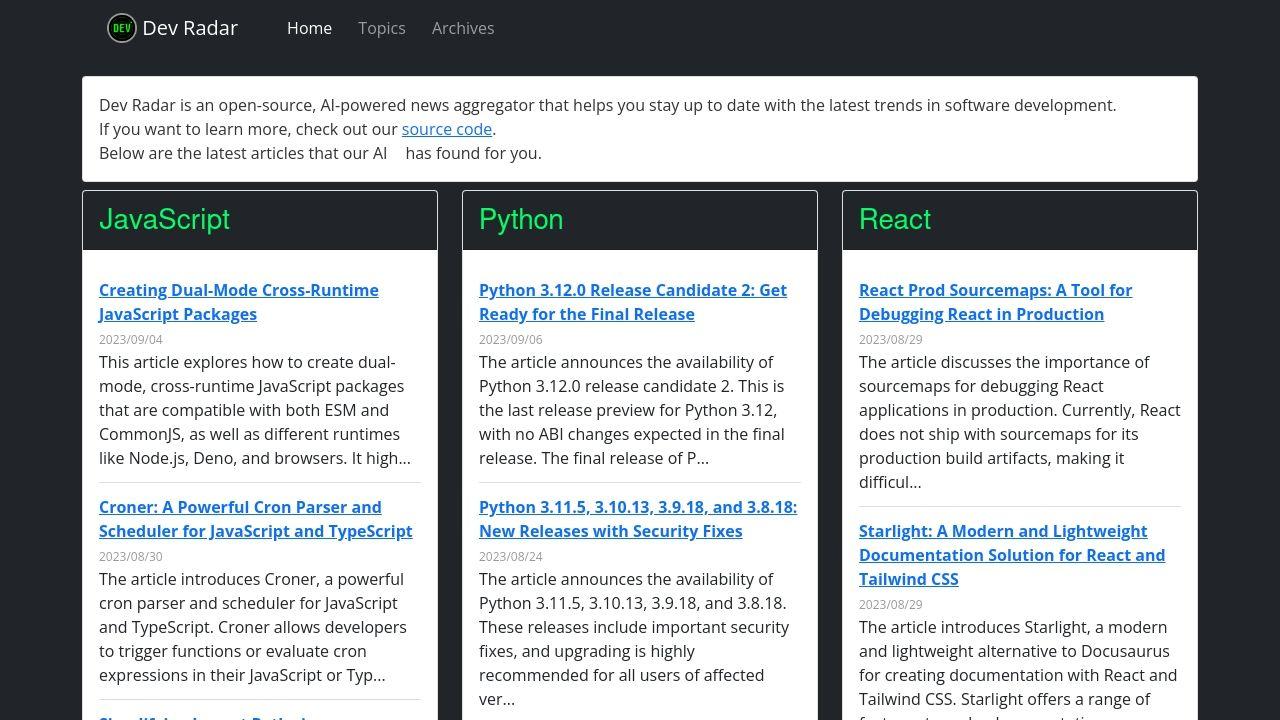Click the dual-mode packages summary paragraph
The image size is (1280, 720).
point(255,410)
